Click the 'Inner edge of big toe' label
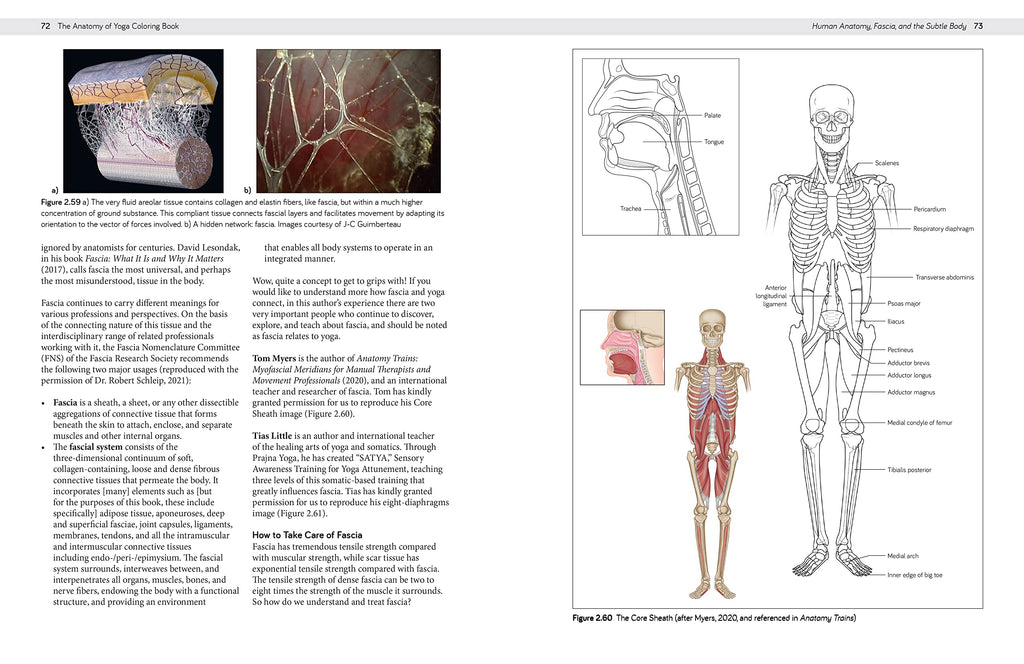The height and width of the screenshot is (664, 1024). click(914, 575)
